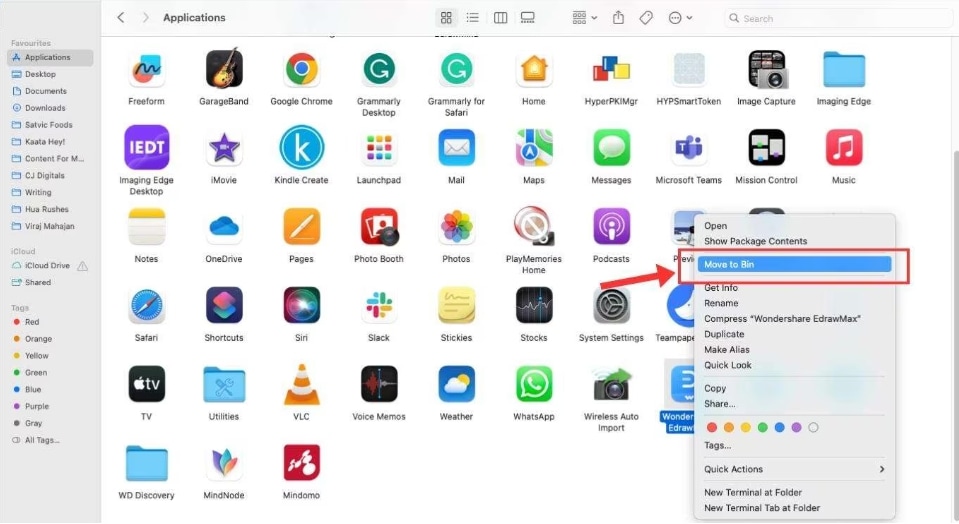Select the Image Capture app icon
Viewport: 959px width, 524px height.
coord(766,69)
